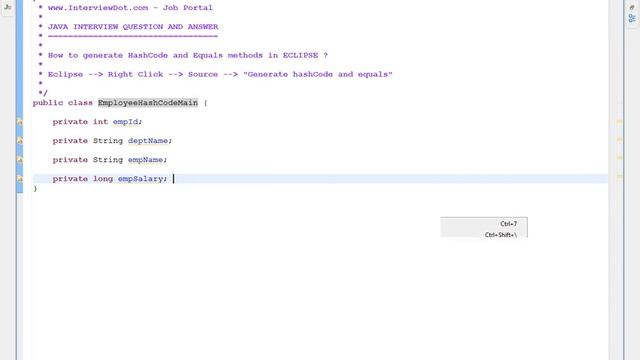
Task: Choose the Ctrl+7 context menu entry
Action: tap(484, 224)
